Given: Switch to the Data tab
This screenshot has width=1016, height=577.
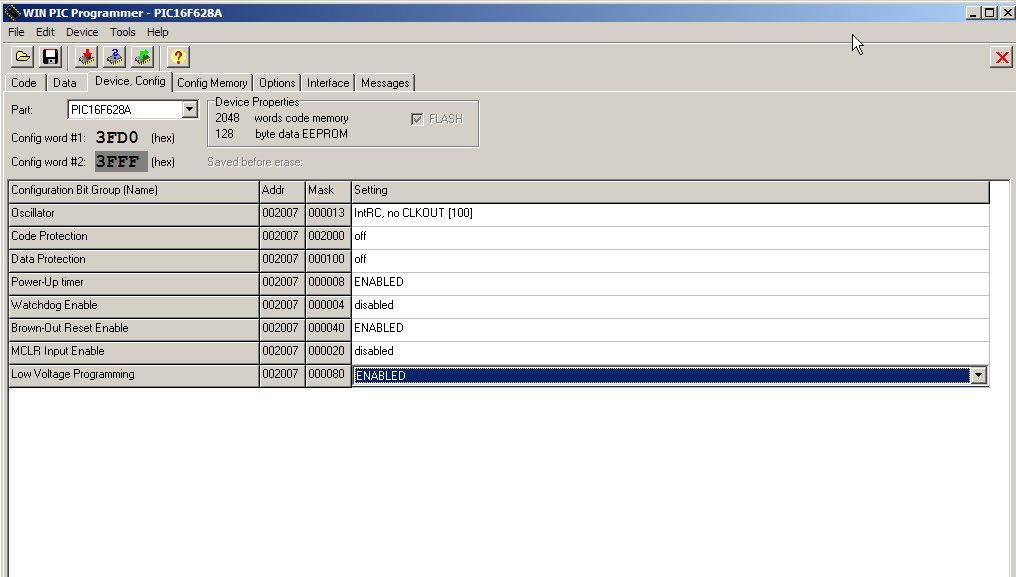Looking at the screenshot, I should (65, 83).
